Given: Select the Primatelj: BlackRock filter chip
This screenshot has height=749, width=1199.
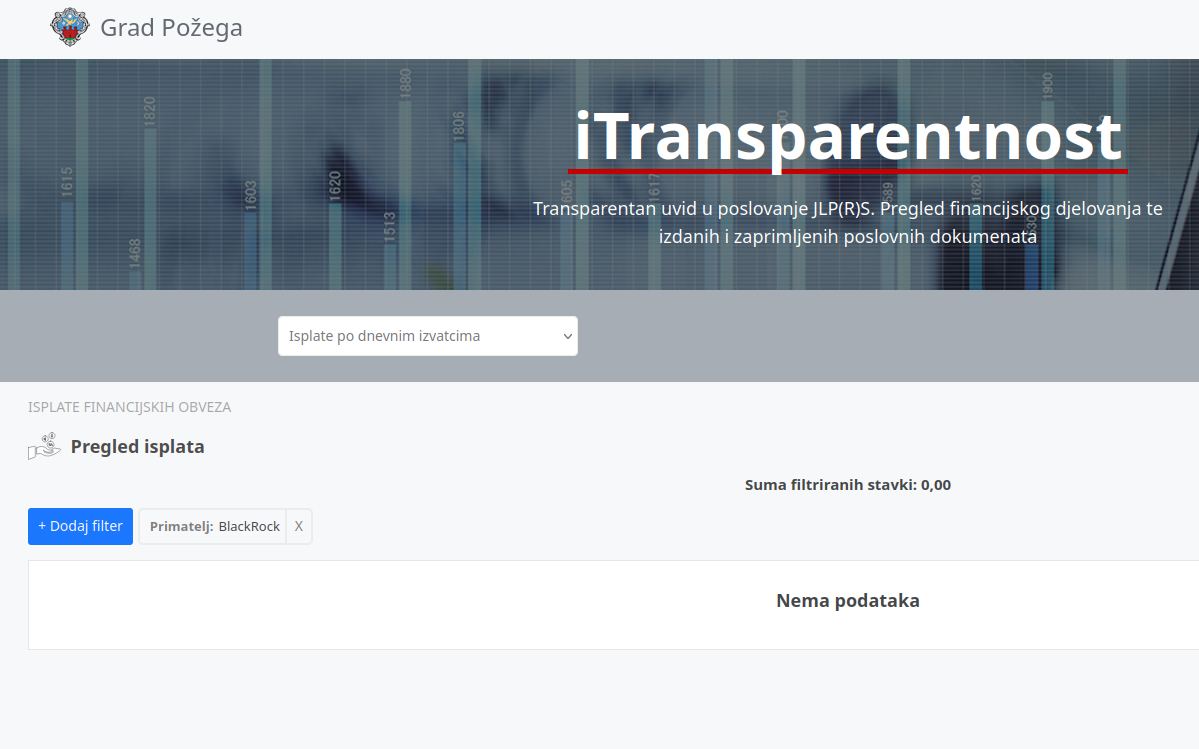Looking at the screenshot, I should pyautogui.click(x=213, y=526).
